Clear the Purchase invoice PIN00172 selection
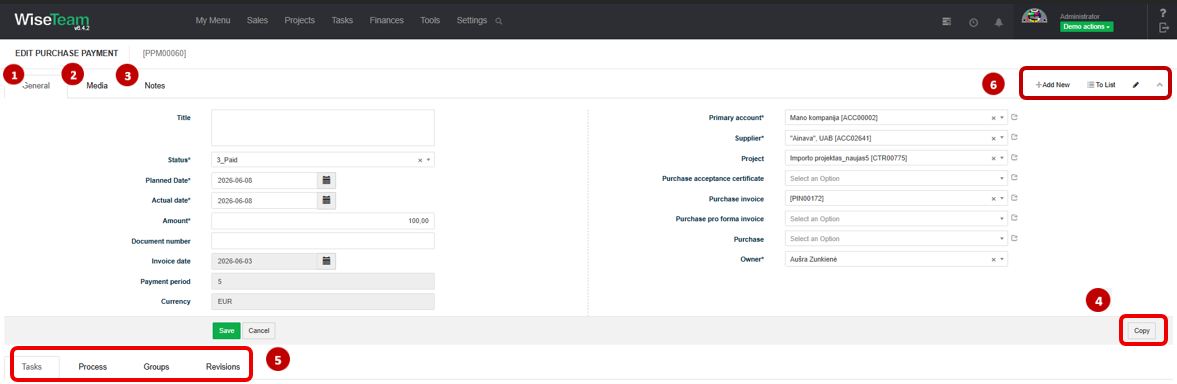The image size is (1177, 384). 993,199
